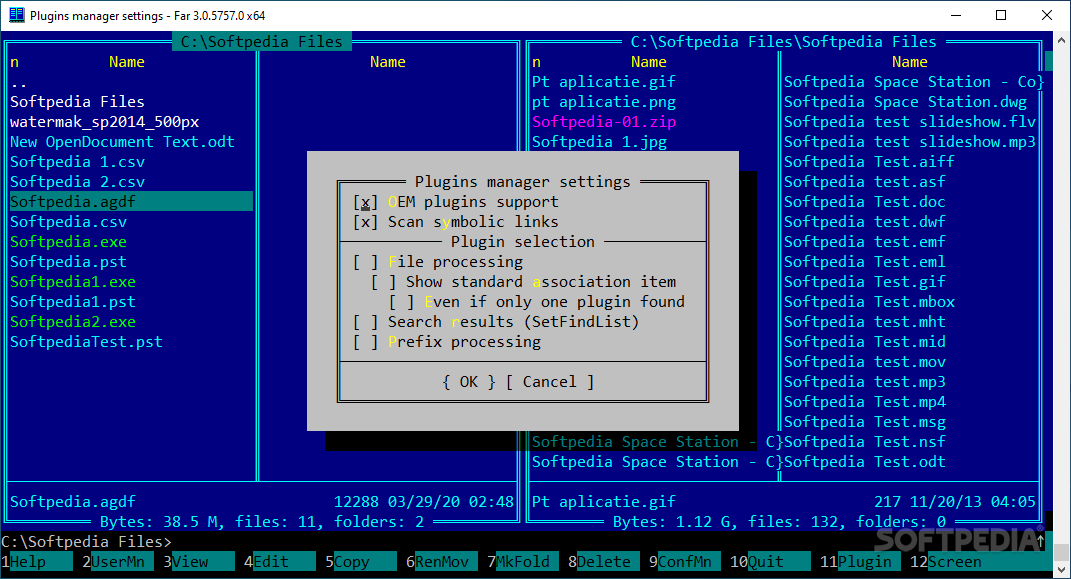The width and height of the screenshot is (1071, 579).
Task: Select 'Softpedia Files' folder in left panel
Action: click(x=77, y=102)
